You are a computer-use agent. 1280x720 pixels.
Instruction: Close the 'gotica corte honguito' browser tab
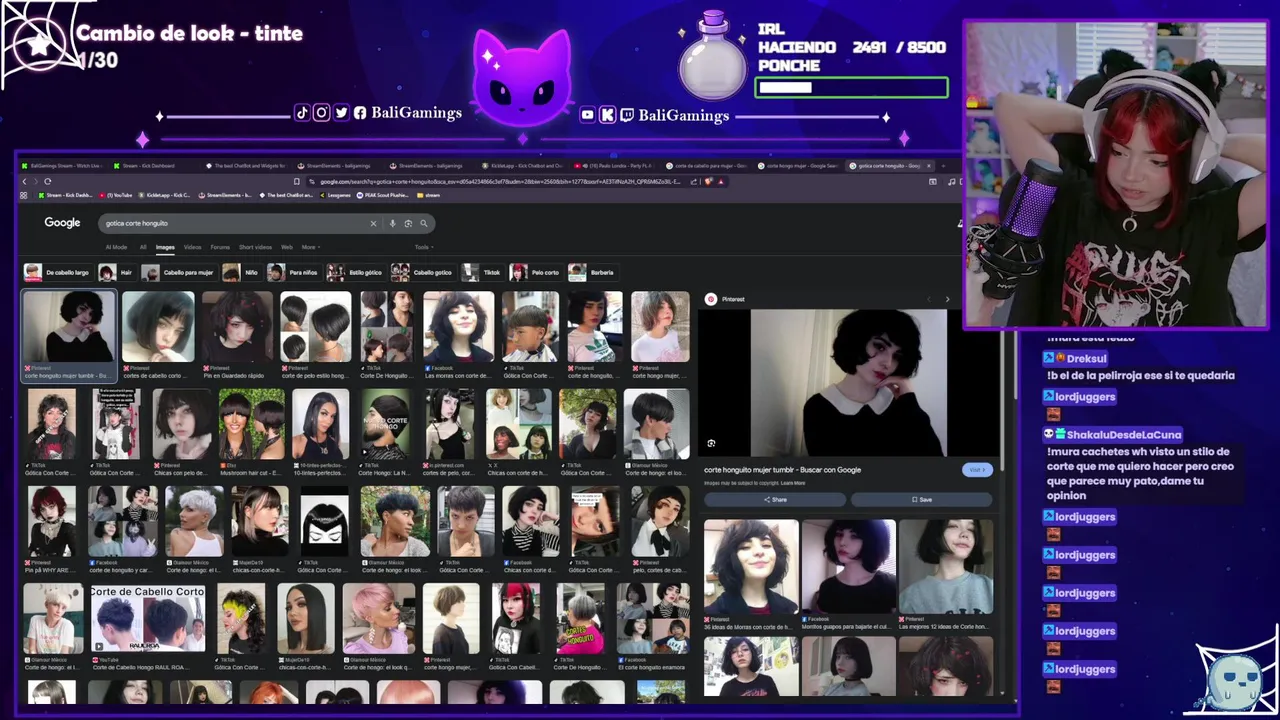click(929, 165)
